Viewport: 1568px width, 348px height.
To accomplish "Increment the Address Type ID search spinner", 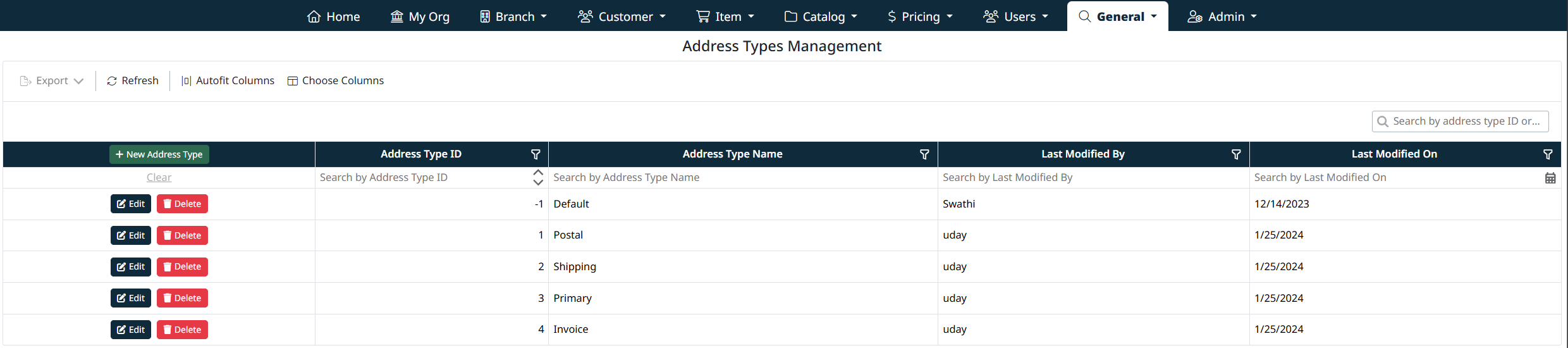I will click(x=538, y=173).
